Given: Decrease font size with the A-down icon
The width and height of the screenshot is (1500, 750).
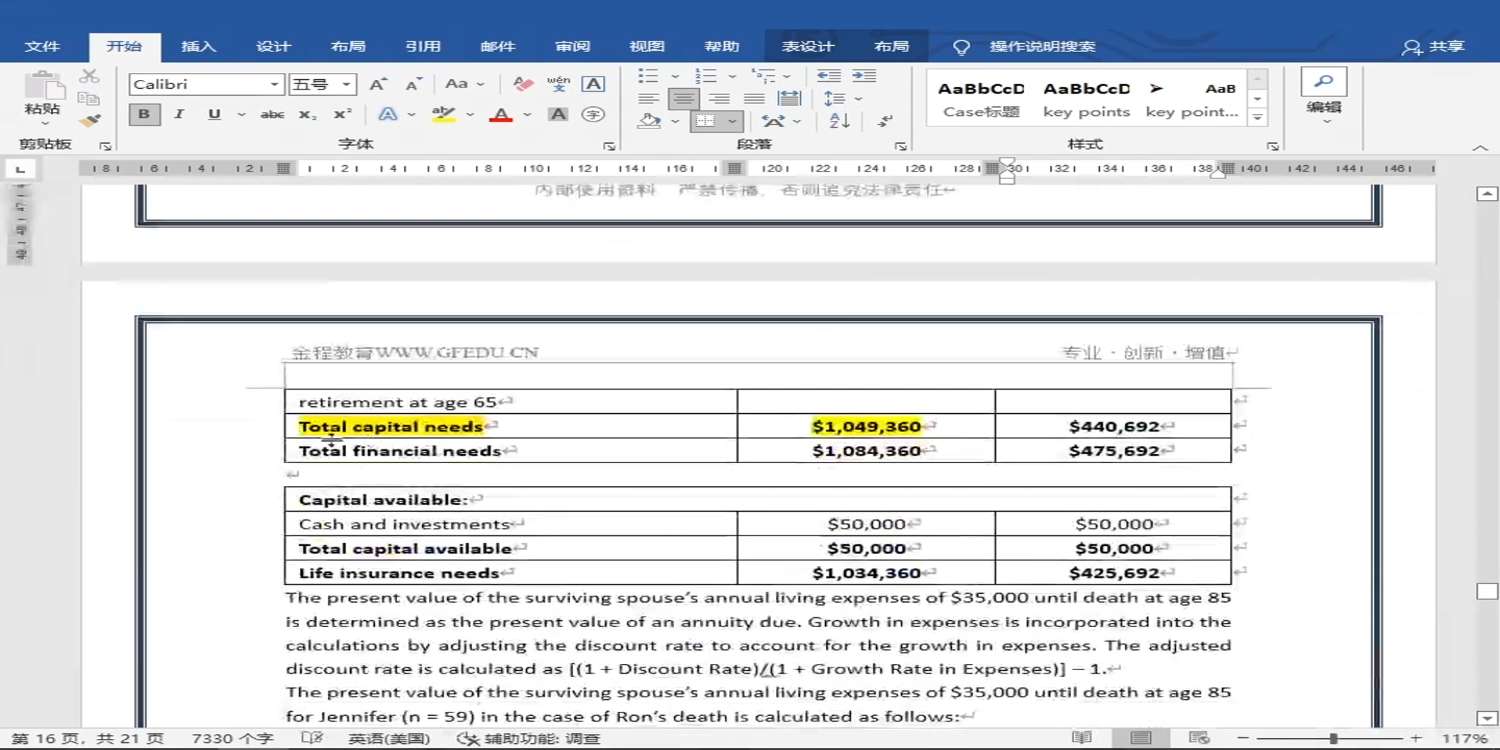Looking at the screenshot, I should pos(413,84).
